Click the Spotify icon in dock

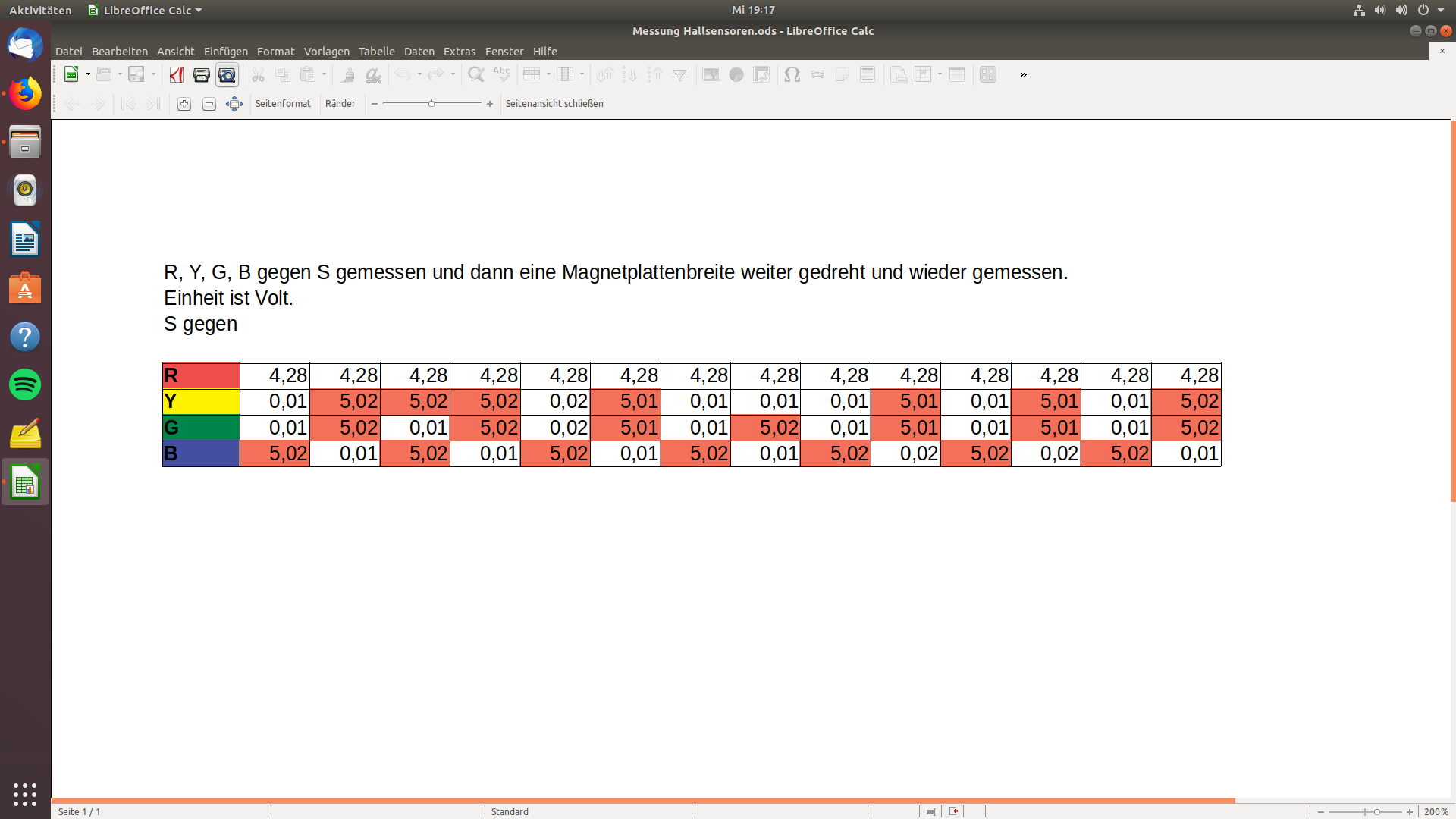(25, 384)
